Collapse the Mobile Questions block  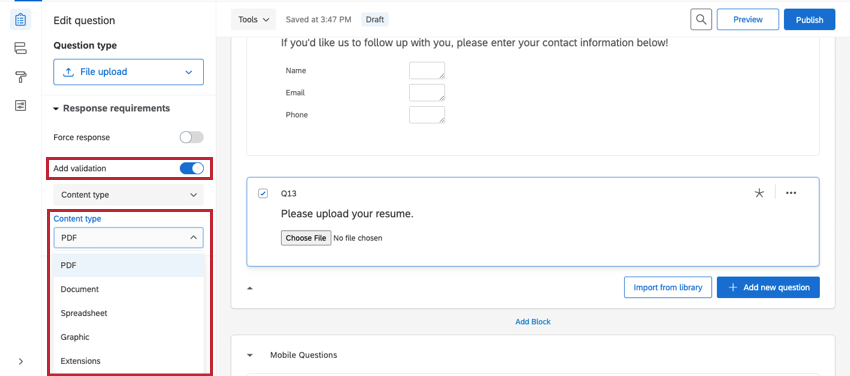click(250, 355)
